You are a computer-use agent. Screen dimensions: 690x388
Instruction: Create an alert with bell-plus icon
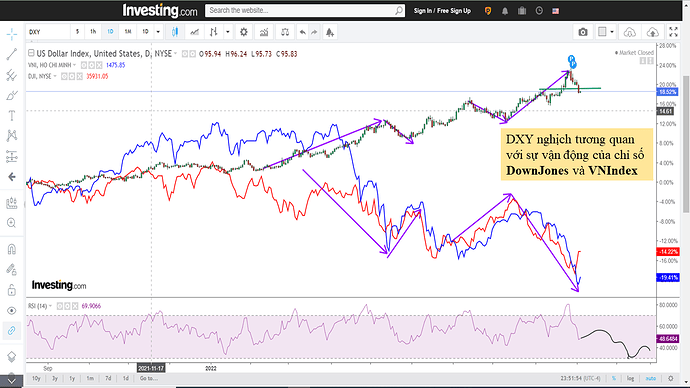tap(330, 32)
